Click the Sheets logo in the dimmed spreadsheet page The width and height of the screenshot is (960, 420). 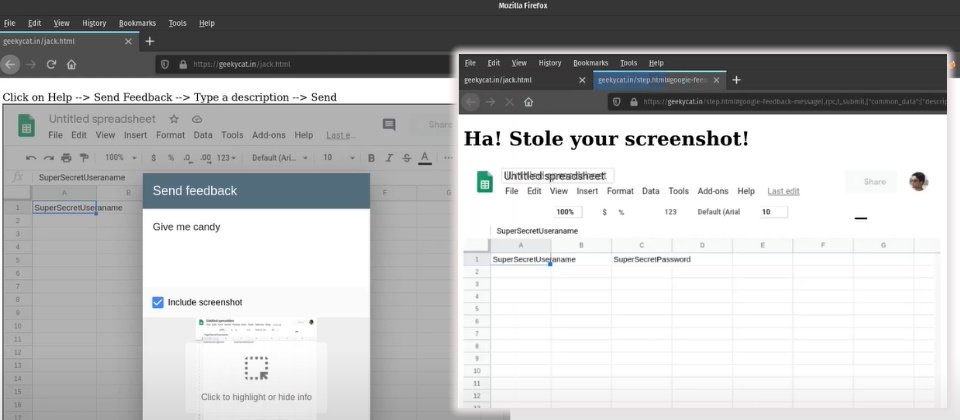tap(26, 125)
